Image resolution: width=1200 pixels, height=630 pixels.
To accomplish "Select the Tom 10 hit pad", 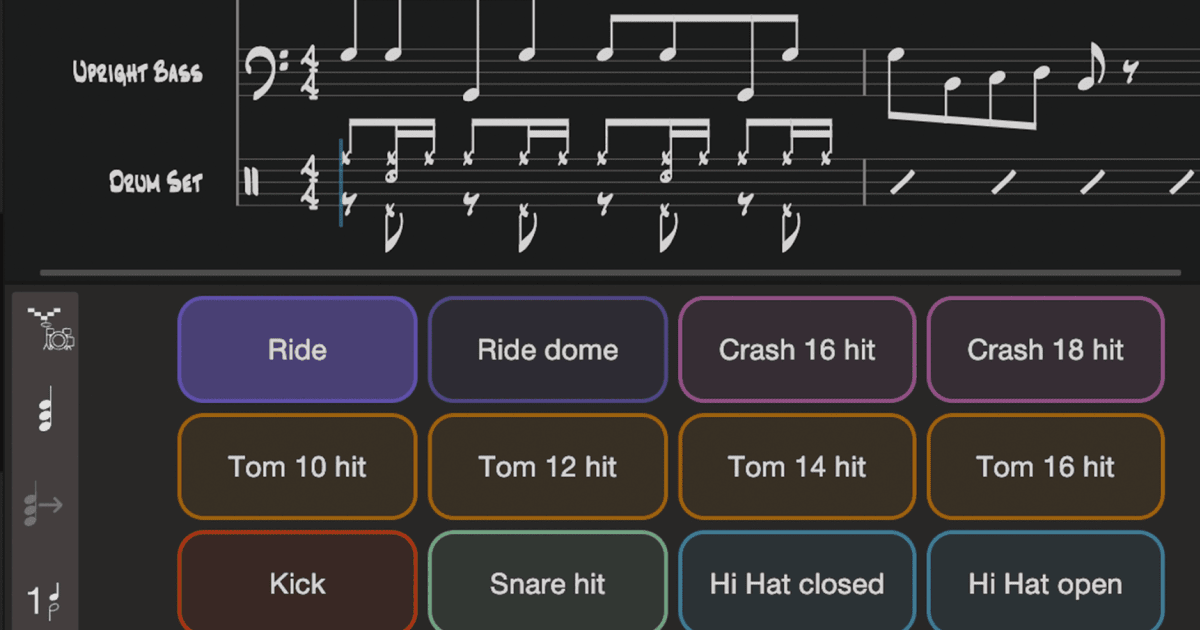I will (297, 467).
